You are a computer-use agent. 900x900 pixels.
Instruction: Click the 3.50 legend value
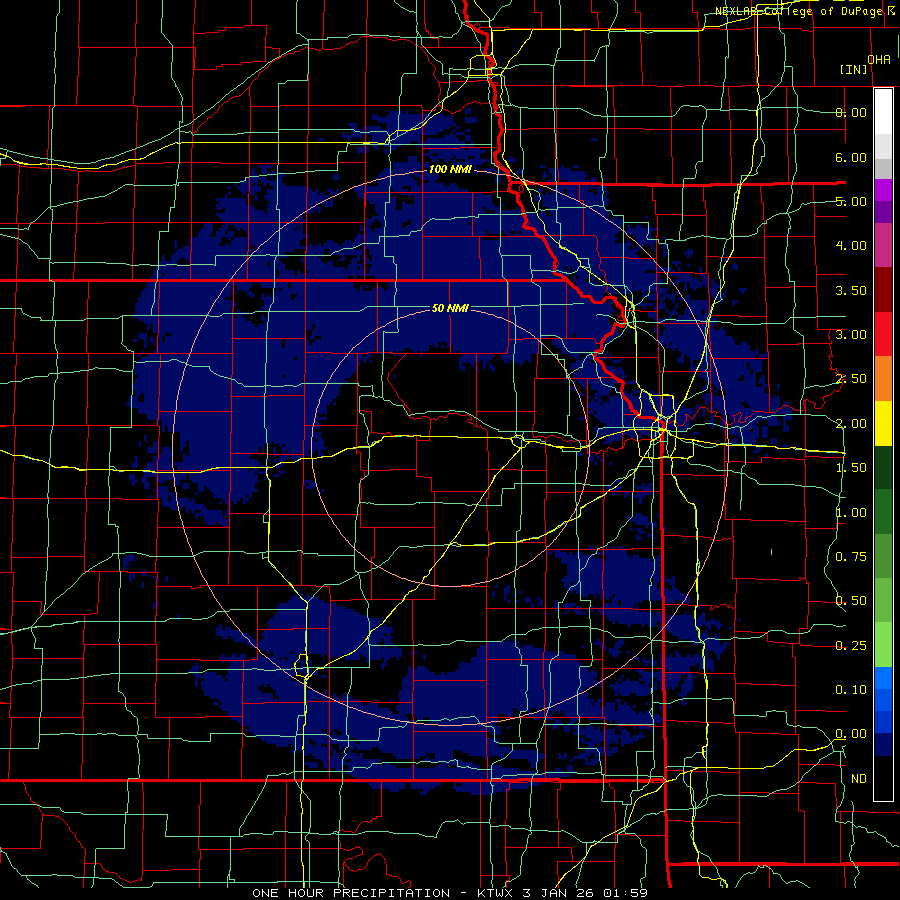click(851, 290)
